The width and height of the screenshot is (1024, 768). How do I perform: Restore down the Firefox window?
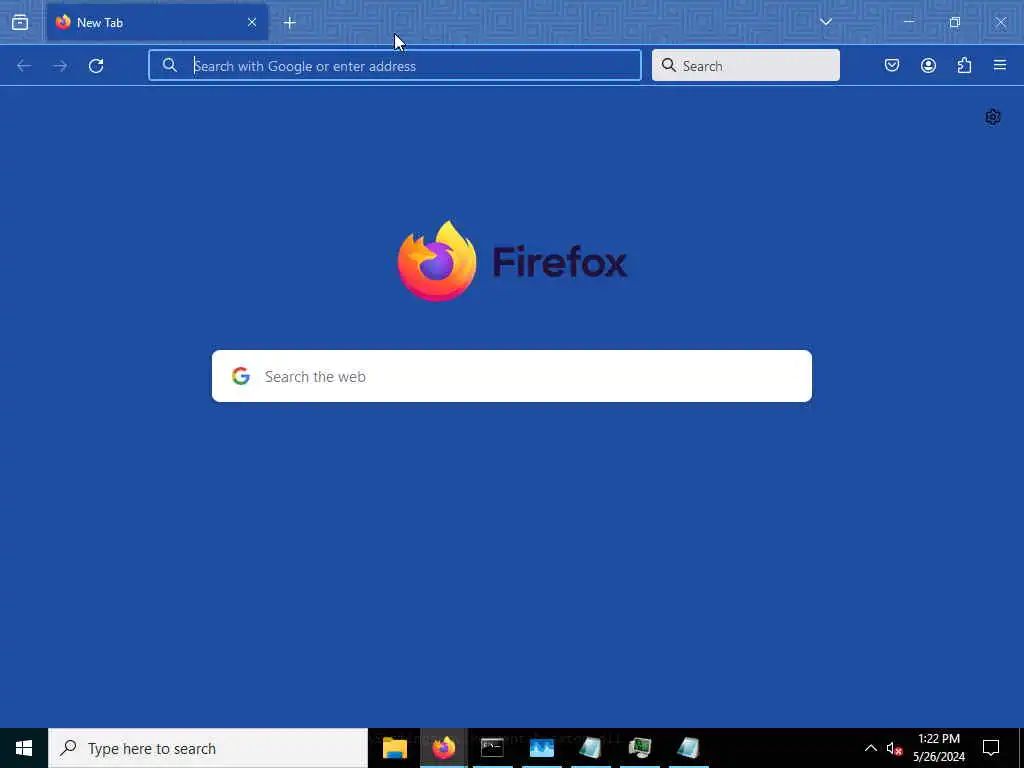(x=955, y=22)
